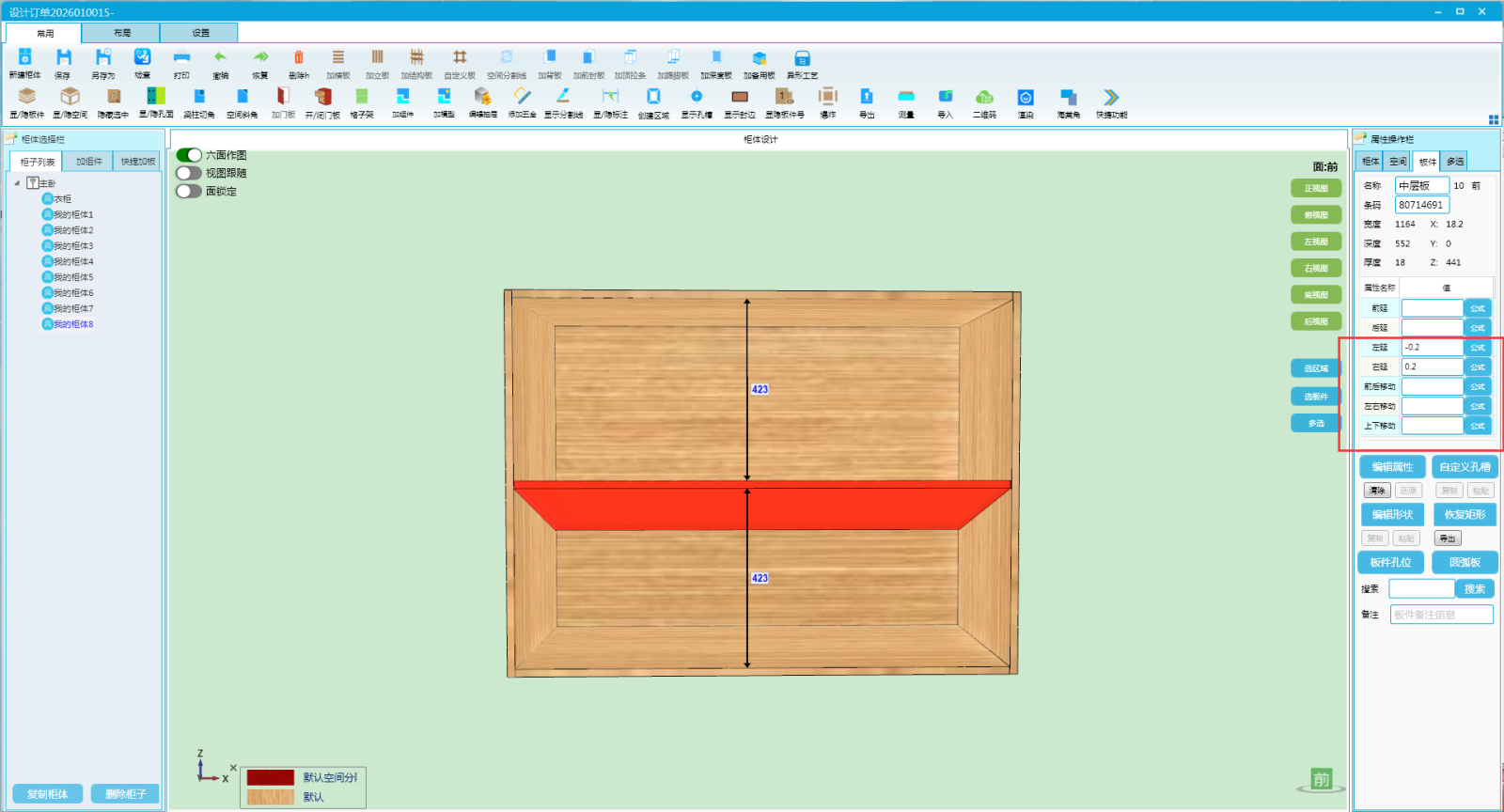Click the 新建柜体 (new cabinet) icon
Viewport: 1504px width, 812px height.
coord(25,58)
